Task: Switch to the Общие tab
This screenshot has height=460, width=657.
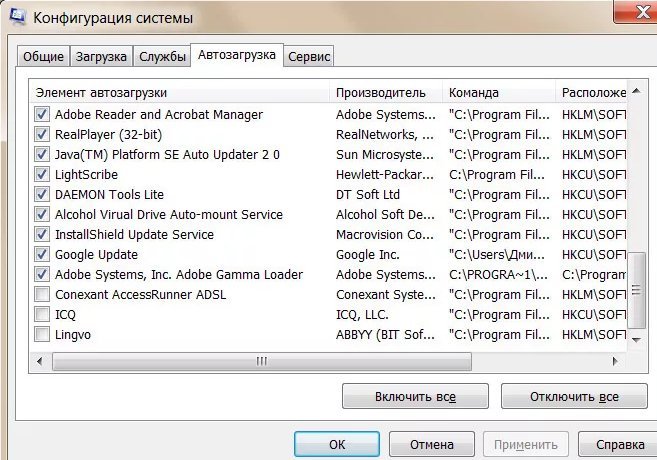Action: (x=44, y=57)
